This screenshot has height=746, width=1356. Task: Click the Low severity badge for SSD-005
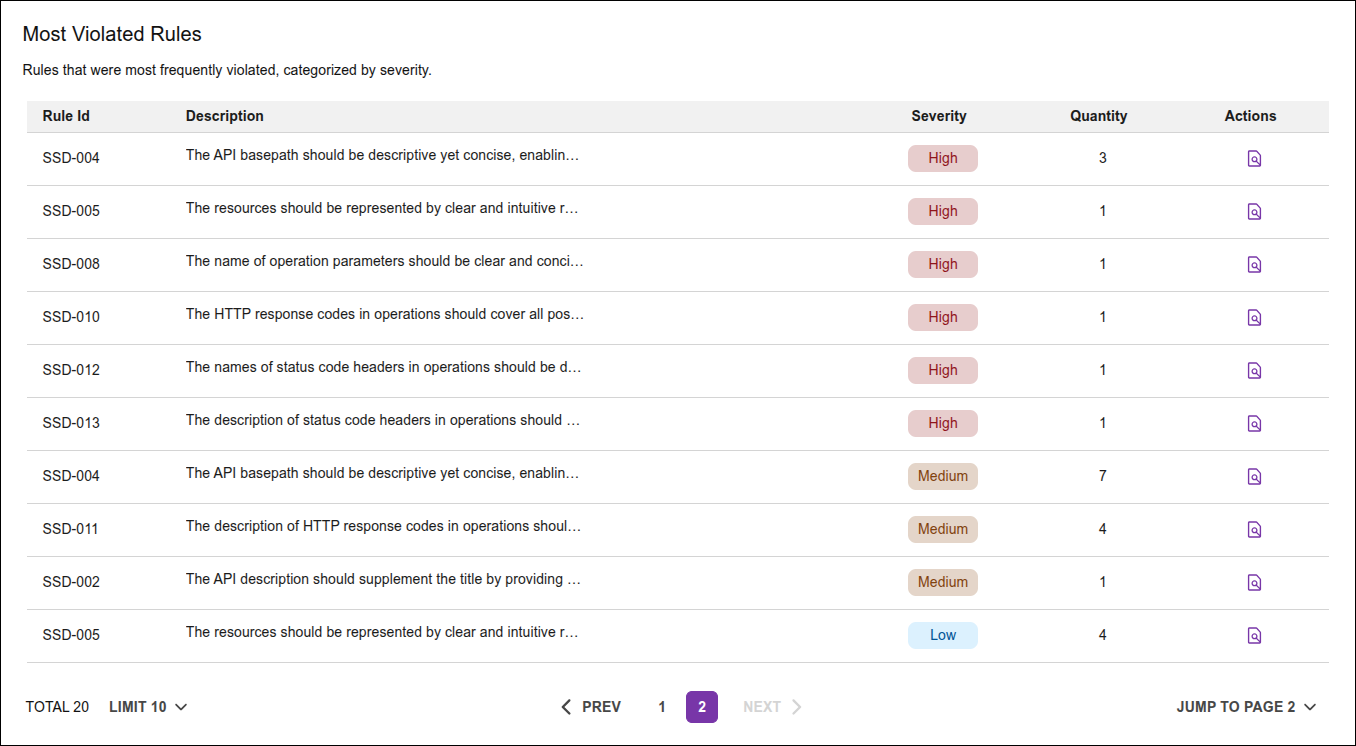[942, 635]
